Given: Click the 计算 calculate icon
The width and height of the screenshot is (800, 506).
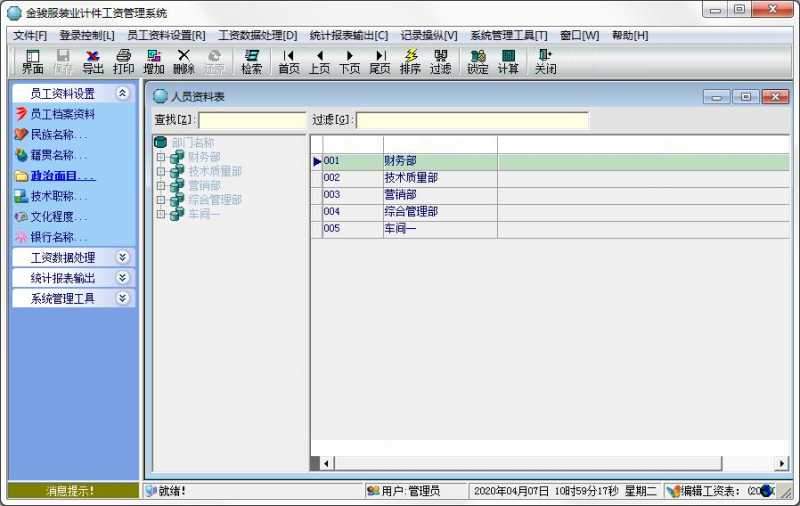Looking at the screenshot, I should [508, 62].
